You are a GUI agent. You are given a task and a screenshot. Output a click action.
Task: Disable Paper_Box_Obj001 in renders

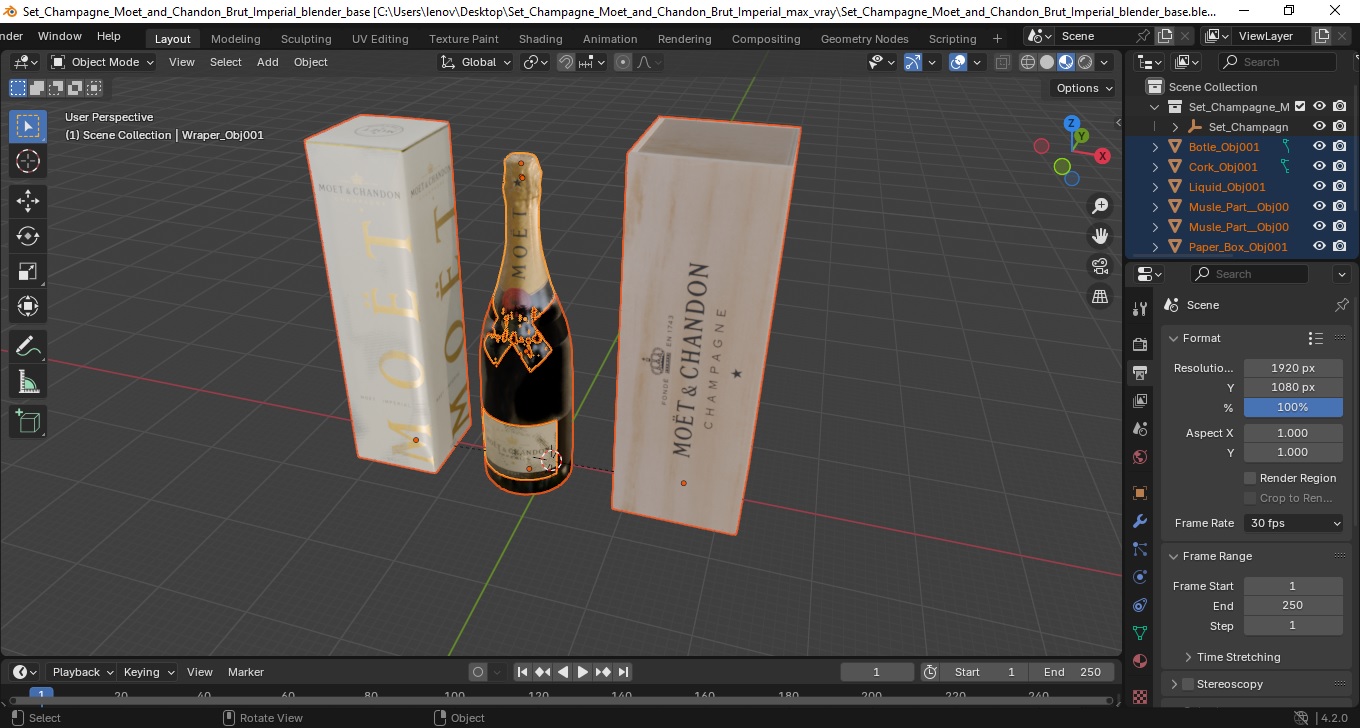(1340, 246)
